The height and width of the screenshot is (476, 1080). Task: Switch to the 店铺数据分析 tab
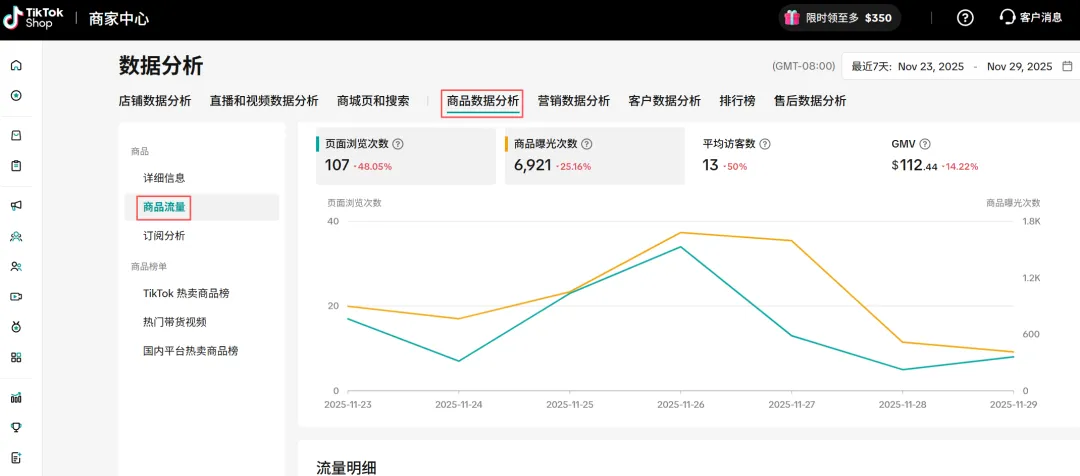click(154, 101)
